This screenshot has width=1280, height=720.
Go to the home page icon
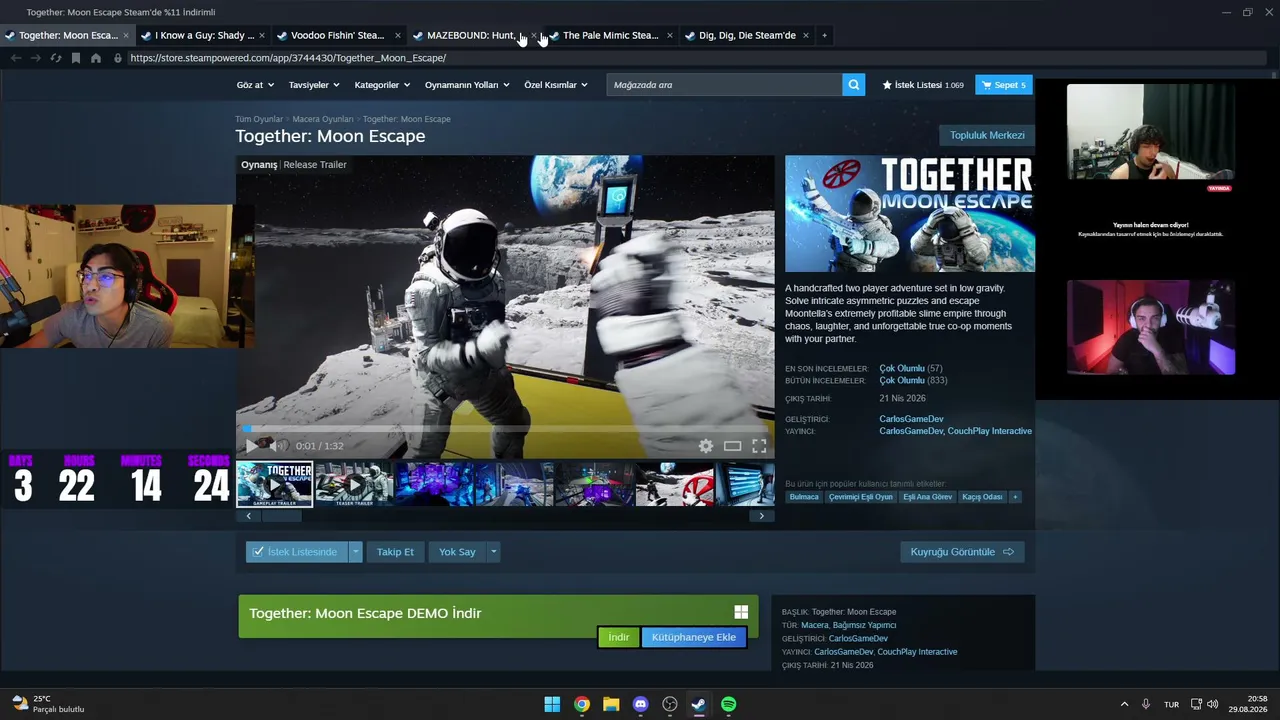tap(96, 58)
